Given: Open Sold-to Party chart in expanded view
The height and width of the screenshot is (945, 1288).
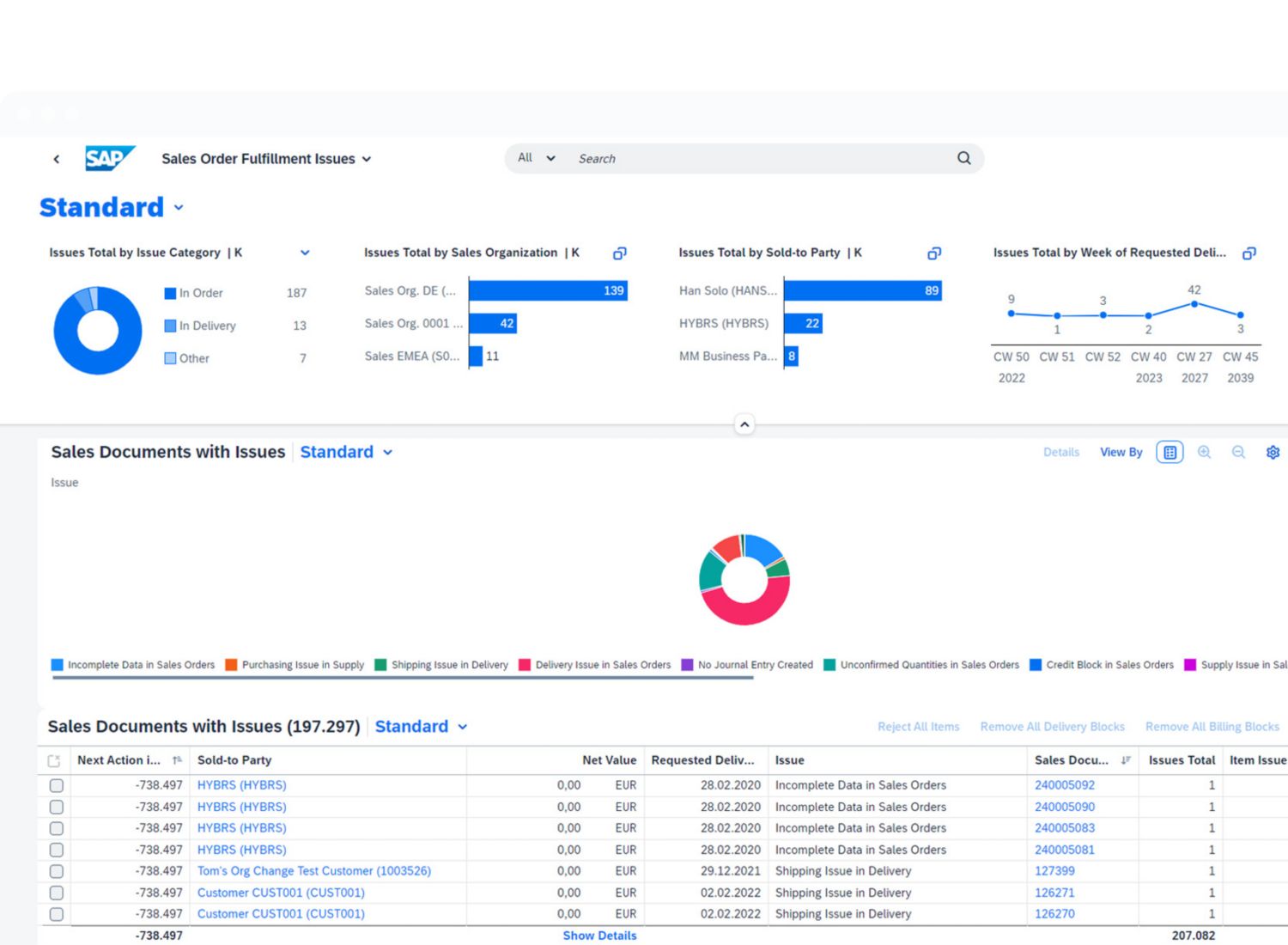Looking at the screenshot, I should 934,253.
